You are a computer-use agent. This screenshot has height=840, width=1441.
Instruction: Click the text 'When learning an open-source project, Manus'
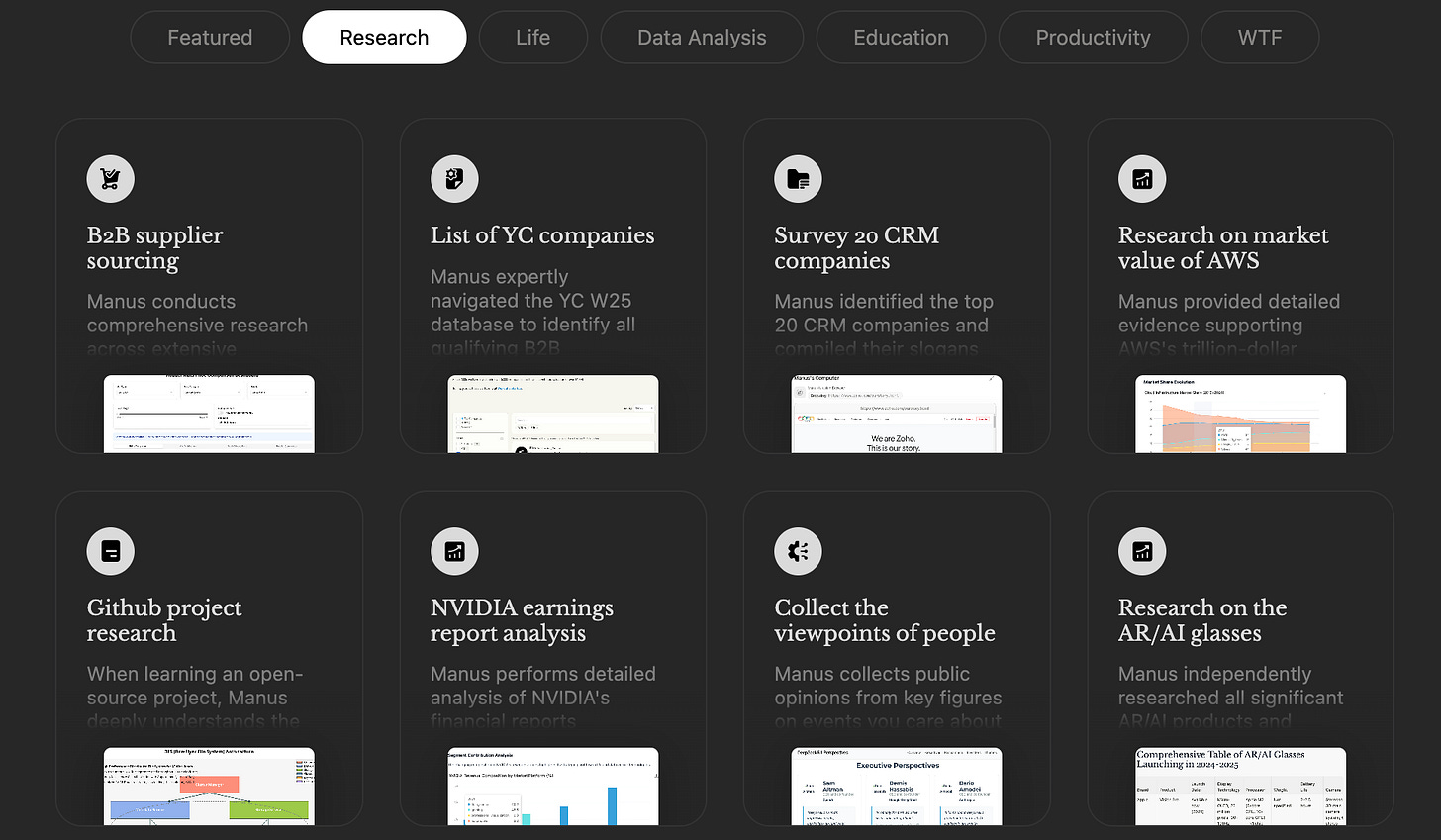195,686
